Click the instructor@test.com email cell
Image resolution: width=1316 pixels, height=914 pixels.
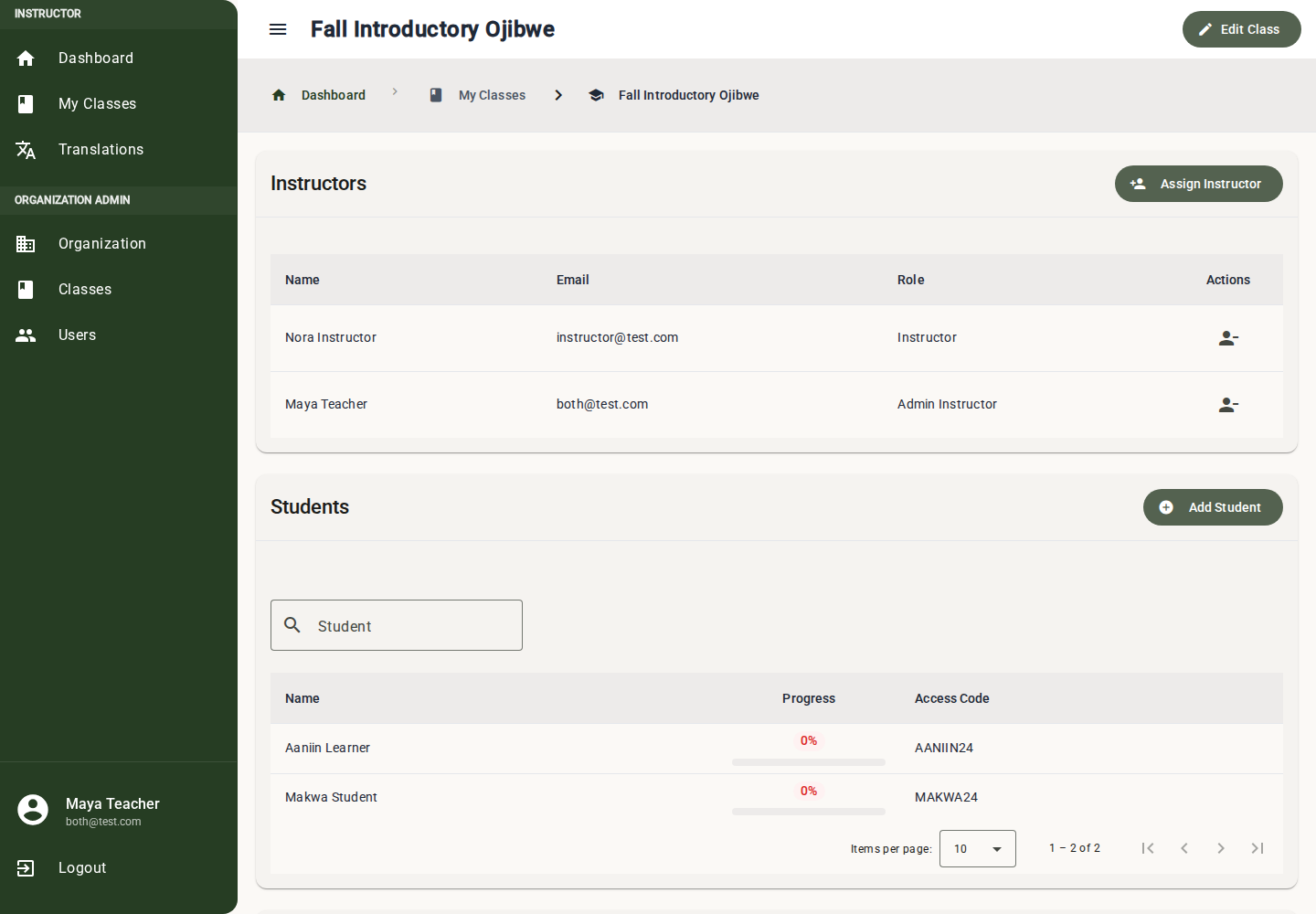618,337
